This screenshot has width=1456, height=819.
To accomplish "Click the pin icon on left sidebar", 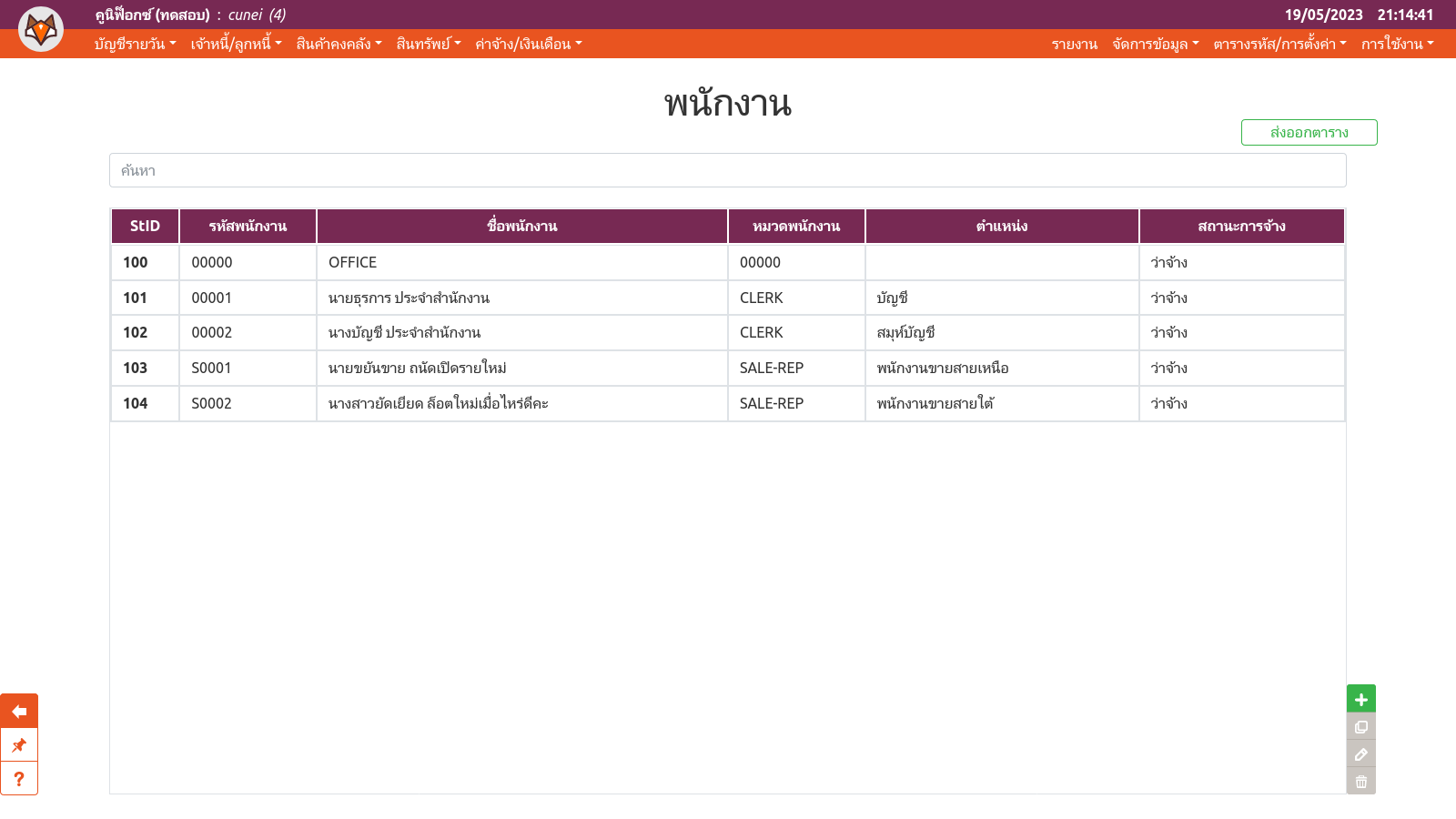I will tap(19, 745).
